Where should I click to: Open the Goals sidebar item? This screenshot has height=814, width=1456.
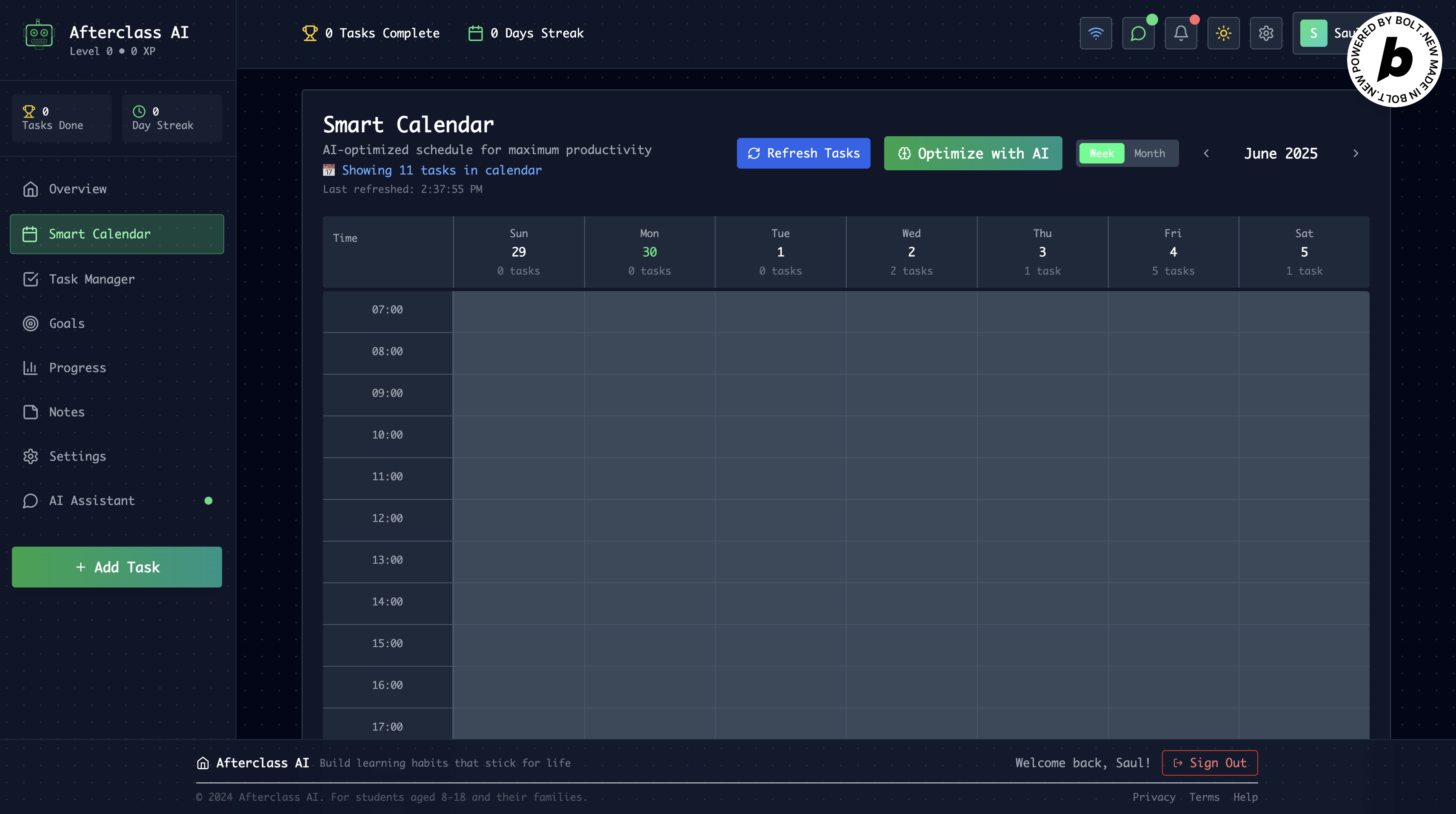[x=67, y=324]
